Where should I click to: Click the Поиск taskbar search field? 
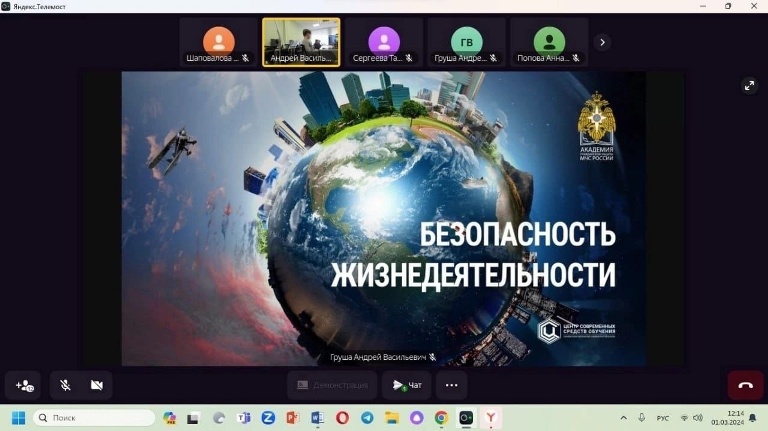click(94, 417)
